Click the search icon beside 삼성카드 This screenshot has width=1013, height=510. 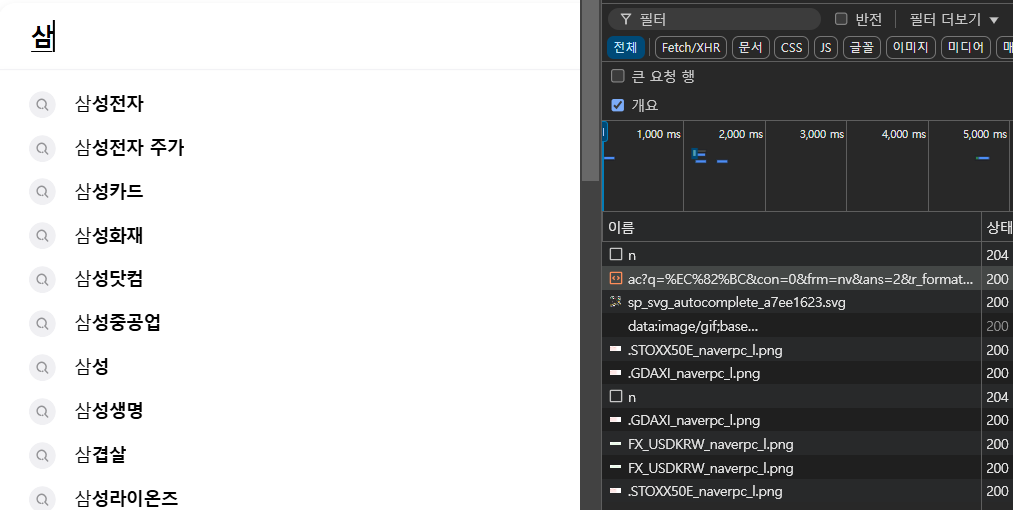point(42,192)
